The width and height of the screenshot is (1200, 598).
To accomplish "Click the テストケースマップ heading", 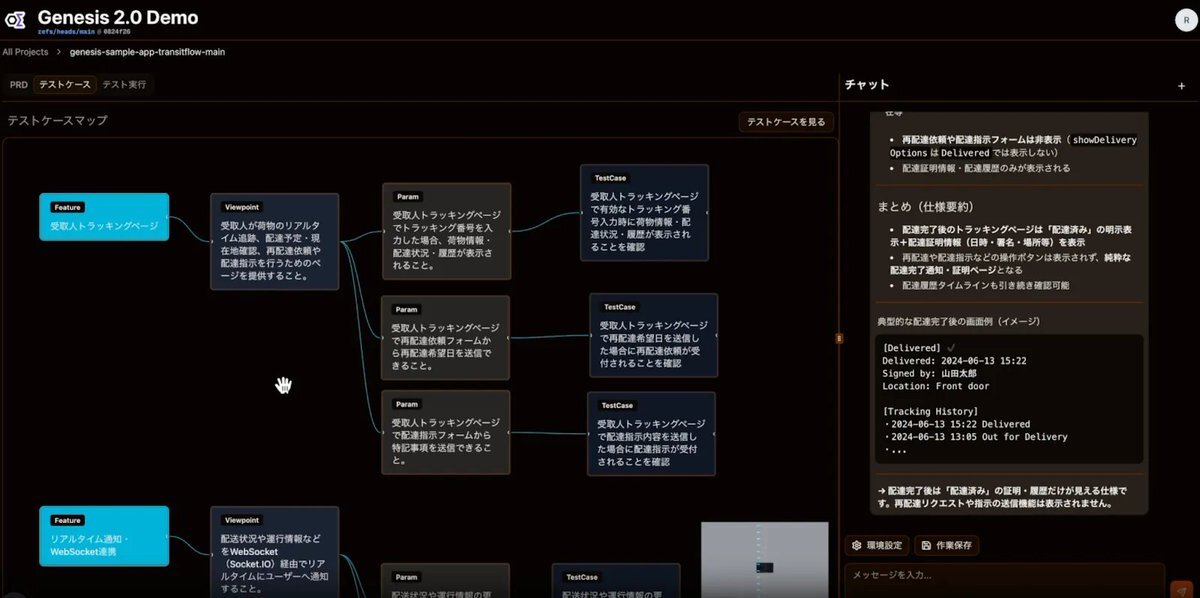I will pos(57,121).
